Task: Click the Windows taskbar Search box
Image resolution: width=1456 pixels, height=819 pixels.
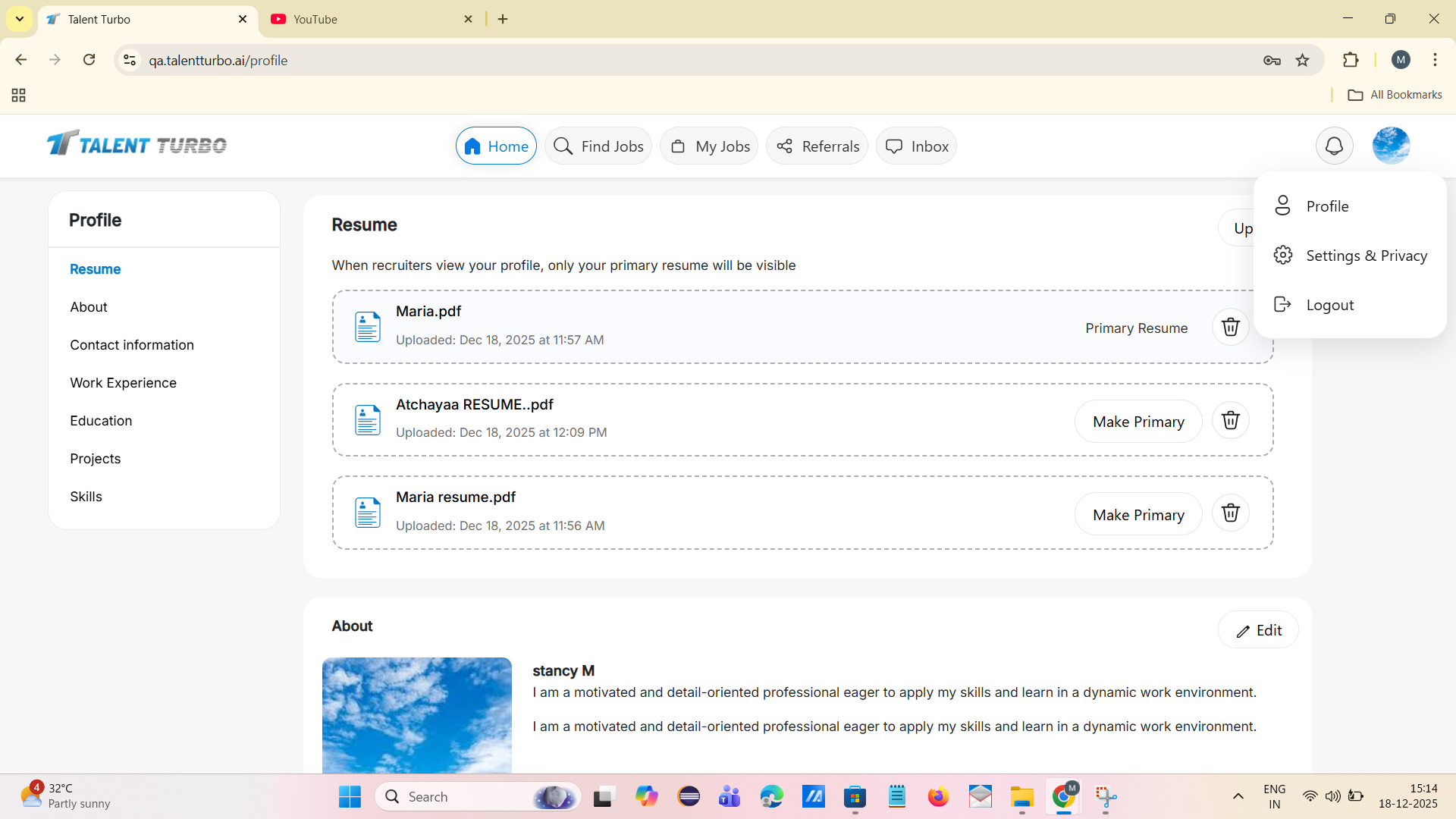Action: (478, 796)
